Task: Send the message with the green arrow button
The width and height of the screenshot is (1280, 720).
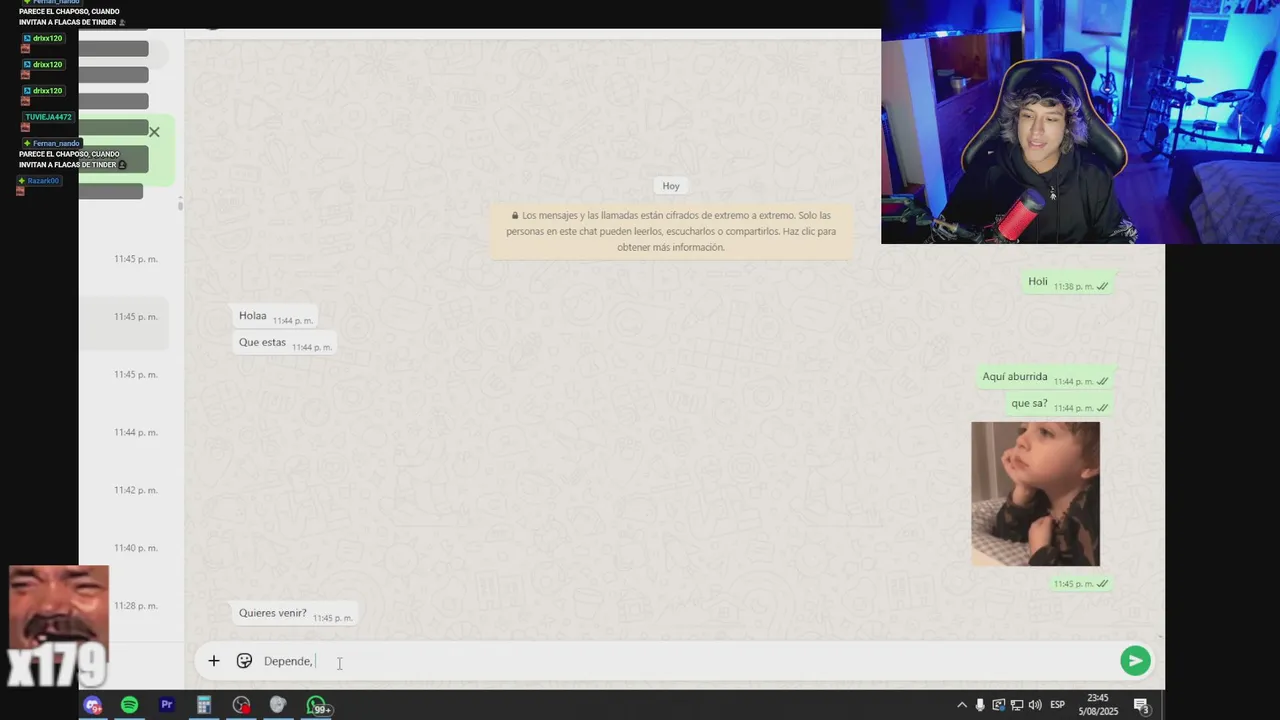Action: point(1135,661)
